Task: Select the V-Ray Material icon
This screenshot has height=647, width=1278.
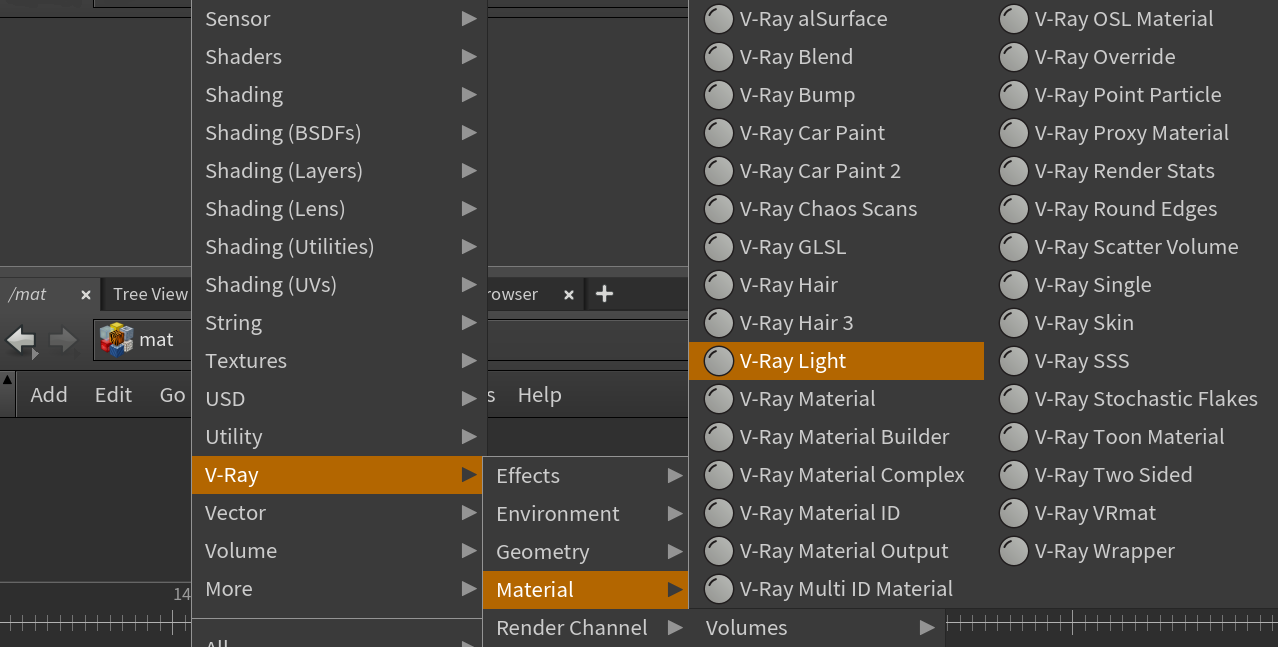Action: [719, 399]
